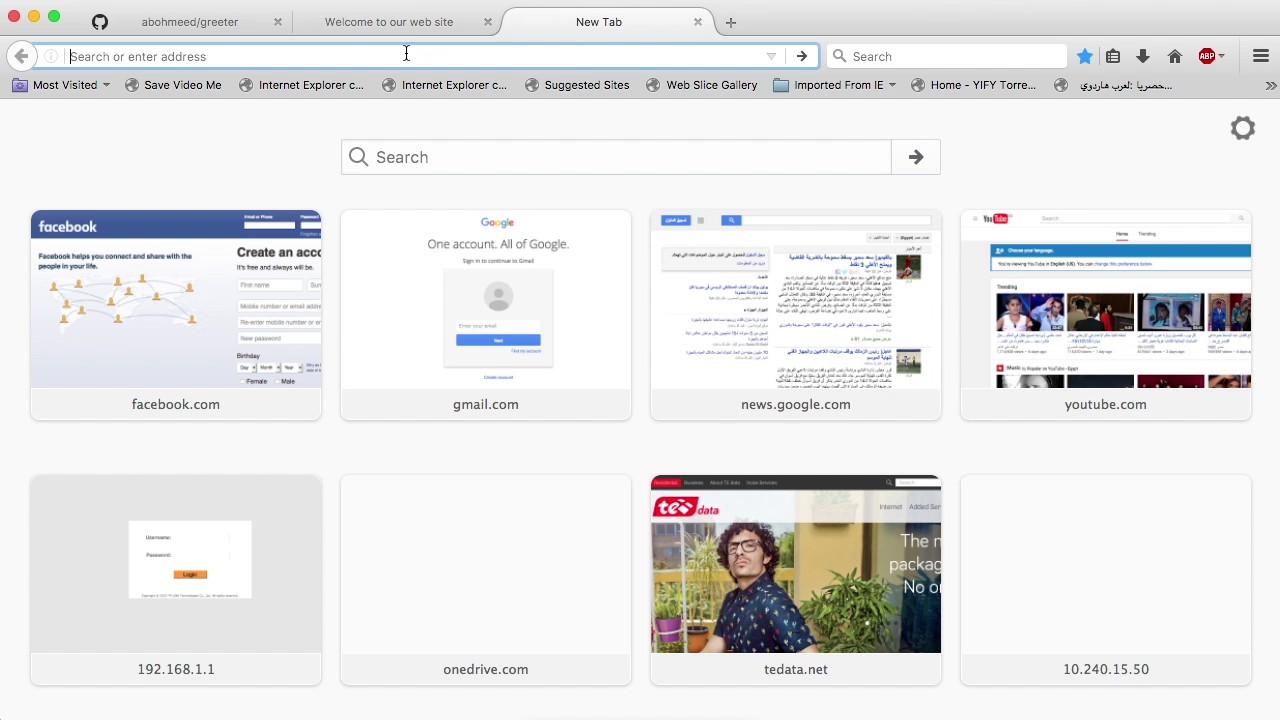Viewport: 1280px width, 720px height.
Task: Open first Internet Explorer c... bookmark
Action: point(301,85)
